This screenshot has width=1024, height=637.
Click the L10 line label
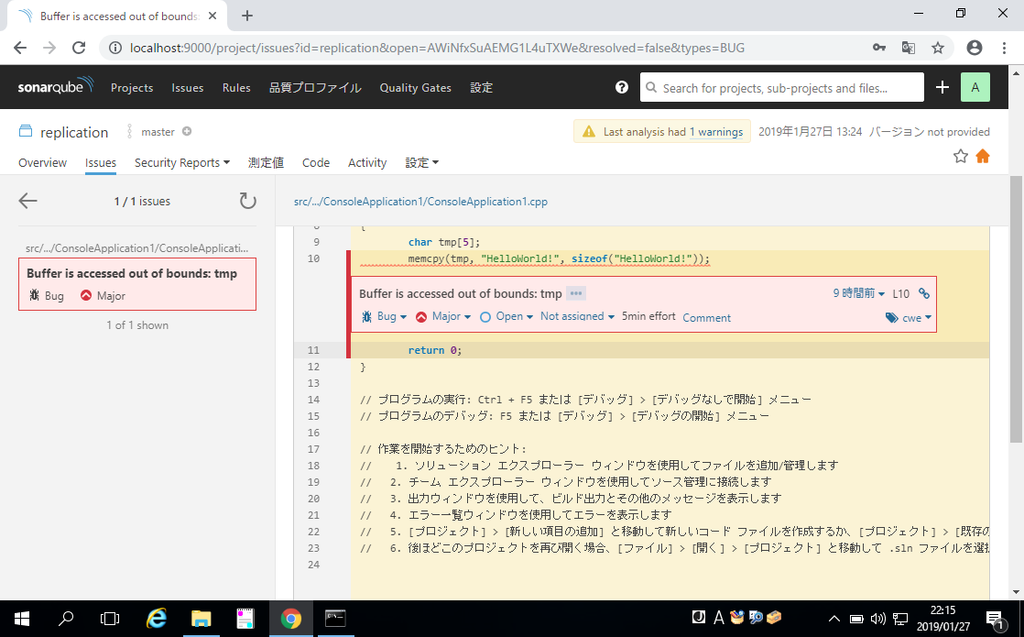[901, 293]
